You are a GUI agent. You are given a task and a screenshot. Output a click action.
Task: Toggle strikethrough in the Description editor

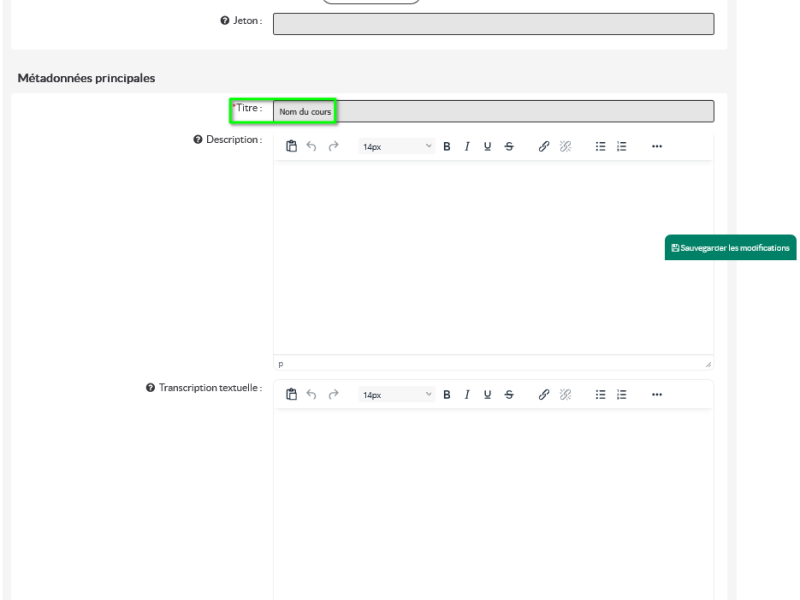click(x=509, y=146)
